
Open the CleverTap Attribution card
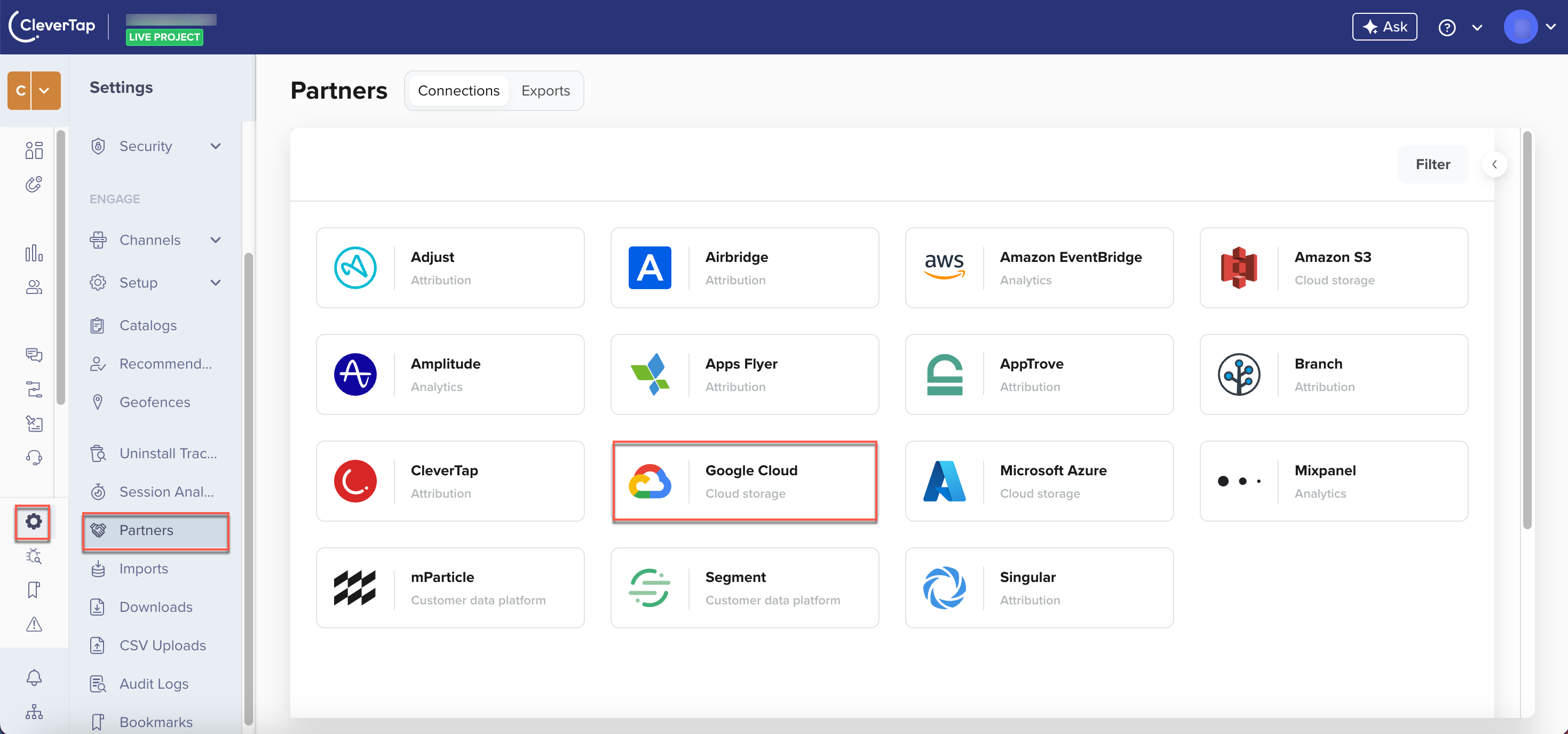click(450, 482)
